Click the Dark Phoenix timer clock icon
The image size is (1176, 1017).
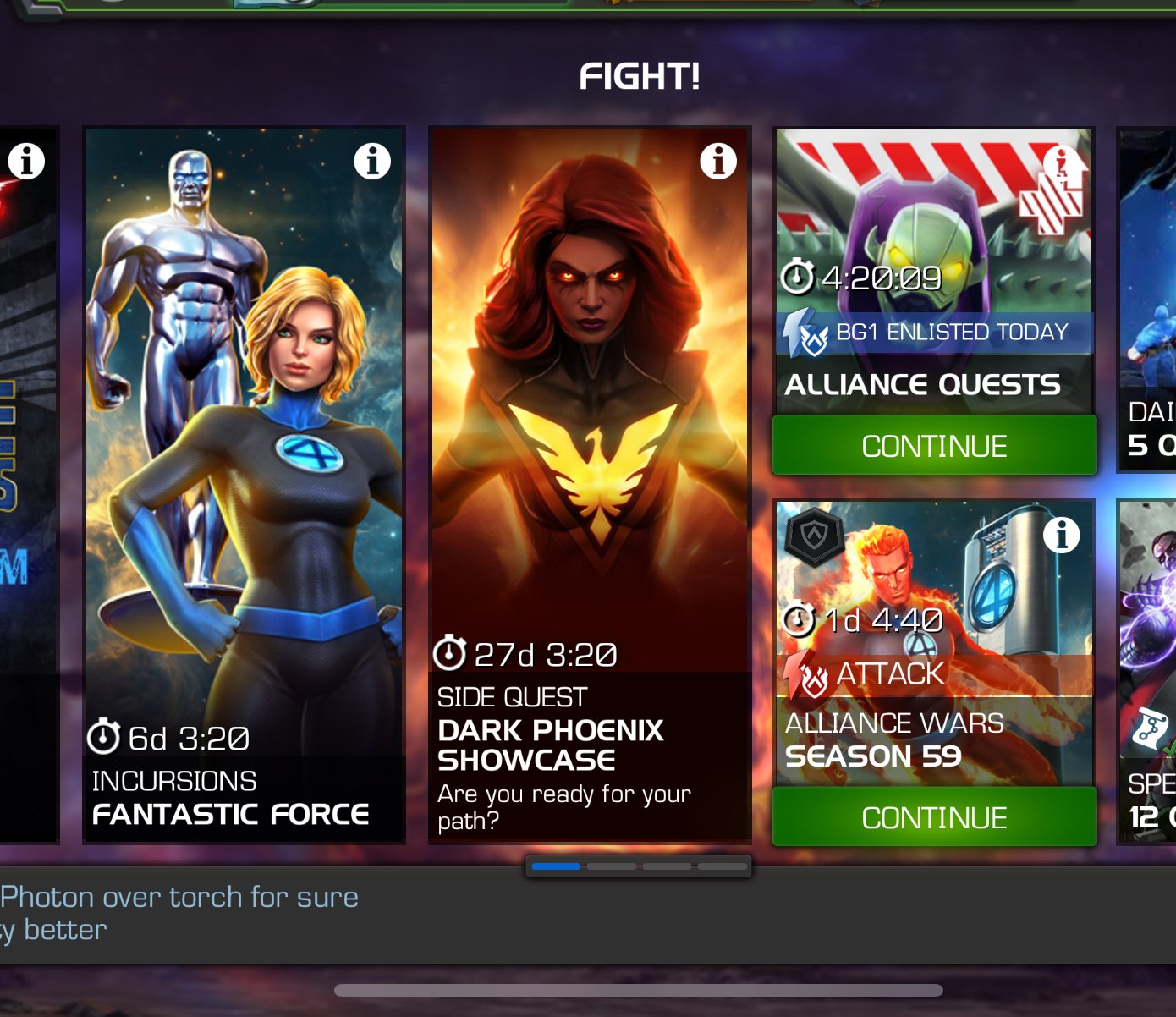pyautogui.click(x=449, y=653)
